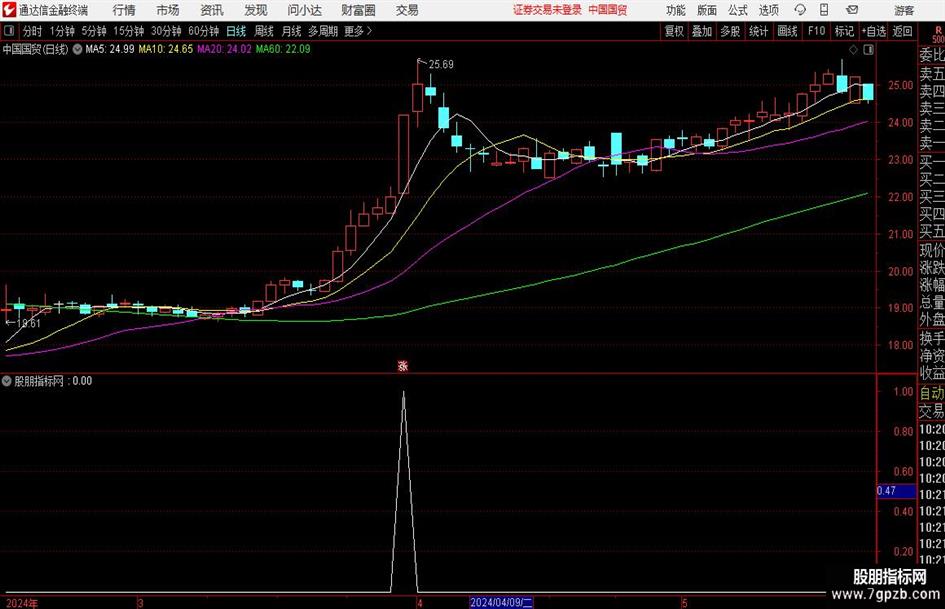Open the 公式 menu
The width and height of the screenshot is (945, 609).
click(738, 10)
